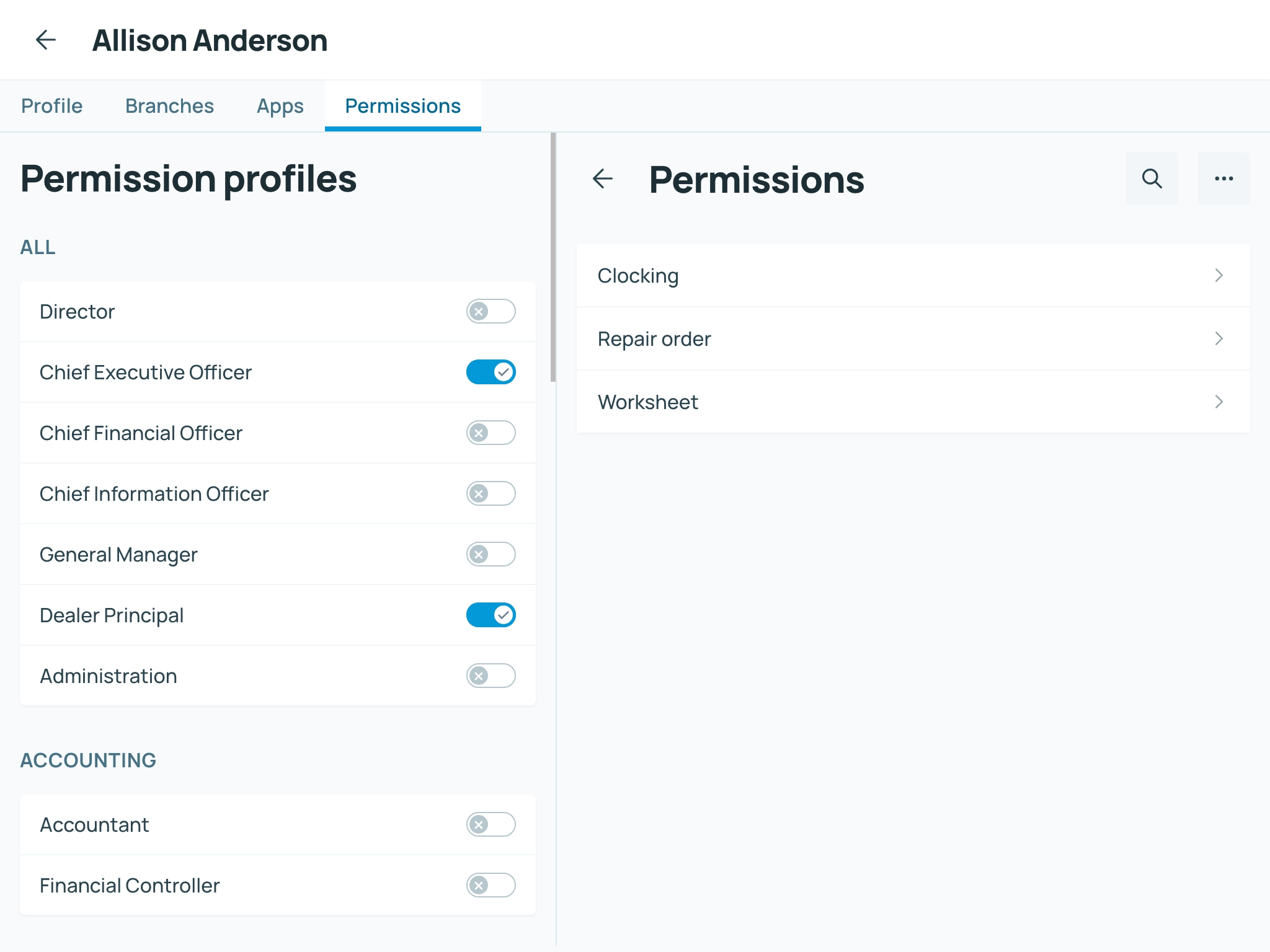Expand Clocking permissions chevron
Viewport: 1270px width, 952px height.
[x=1219, y=275]
